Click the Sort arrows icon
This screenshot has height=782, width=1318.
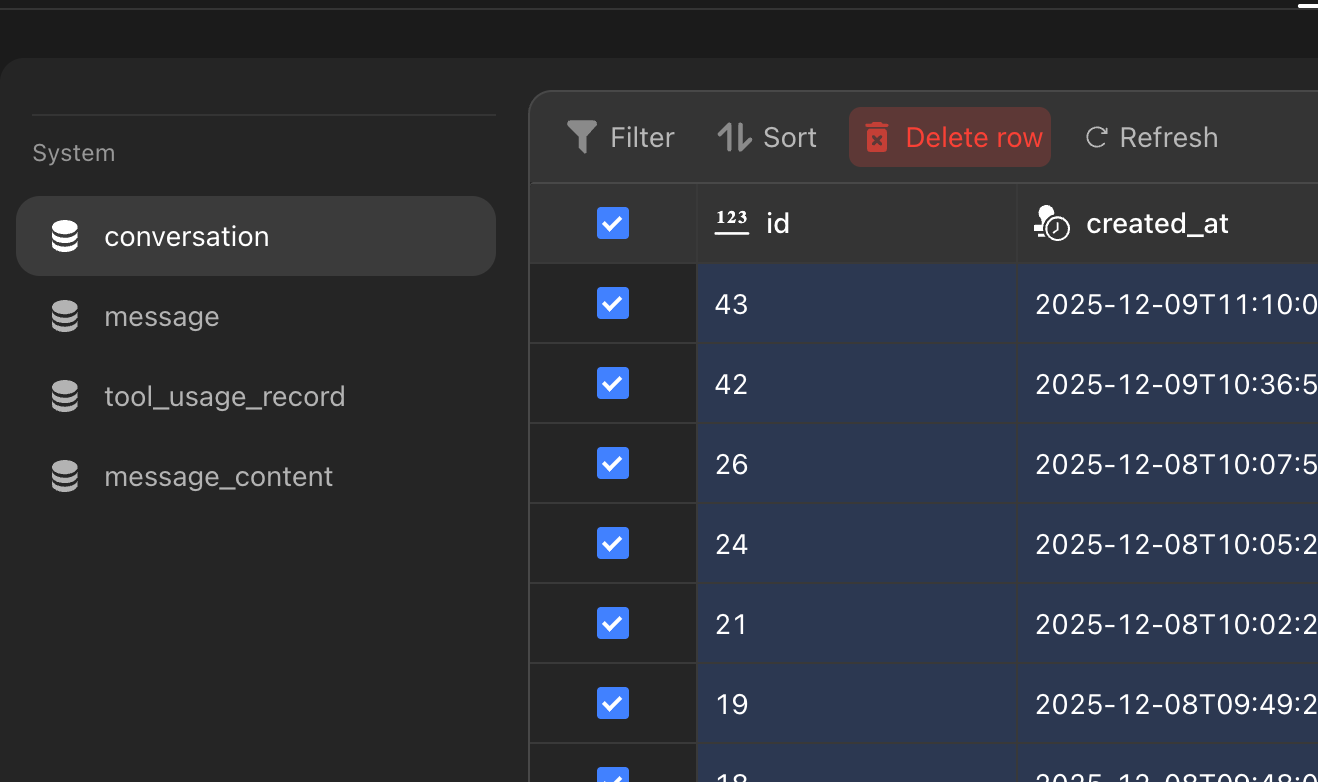(x=734, y=137)
